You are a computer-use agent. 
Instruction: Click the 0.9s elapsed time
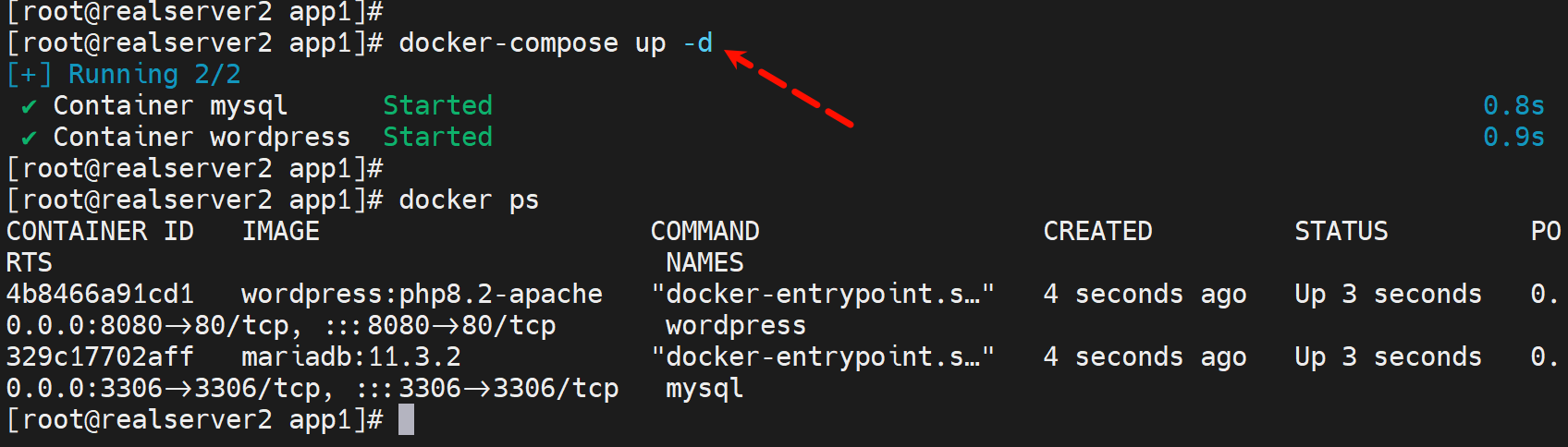(x=1513, y=138)
